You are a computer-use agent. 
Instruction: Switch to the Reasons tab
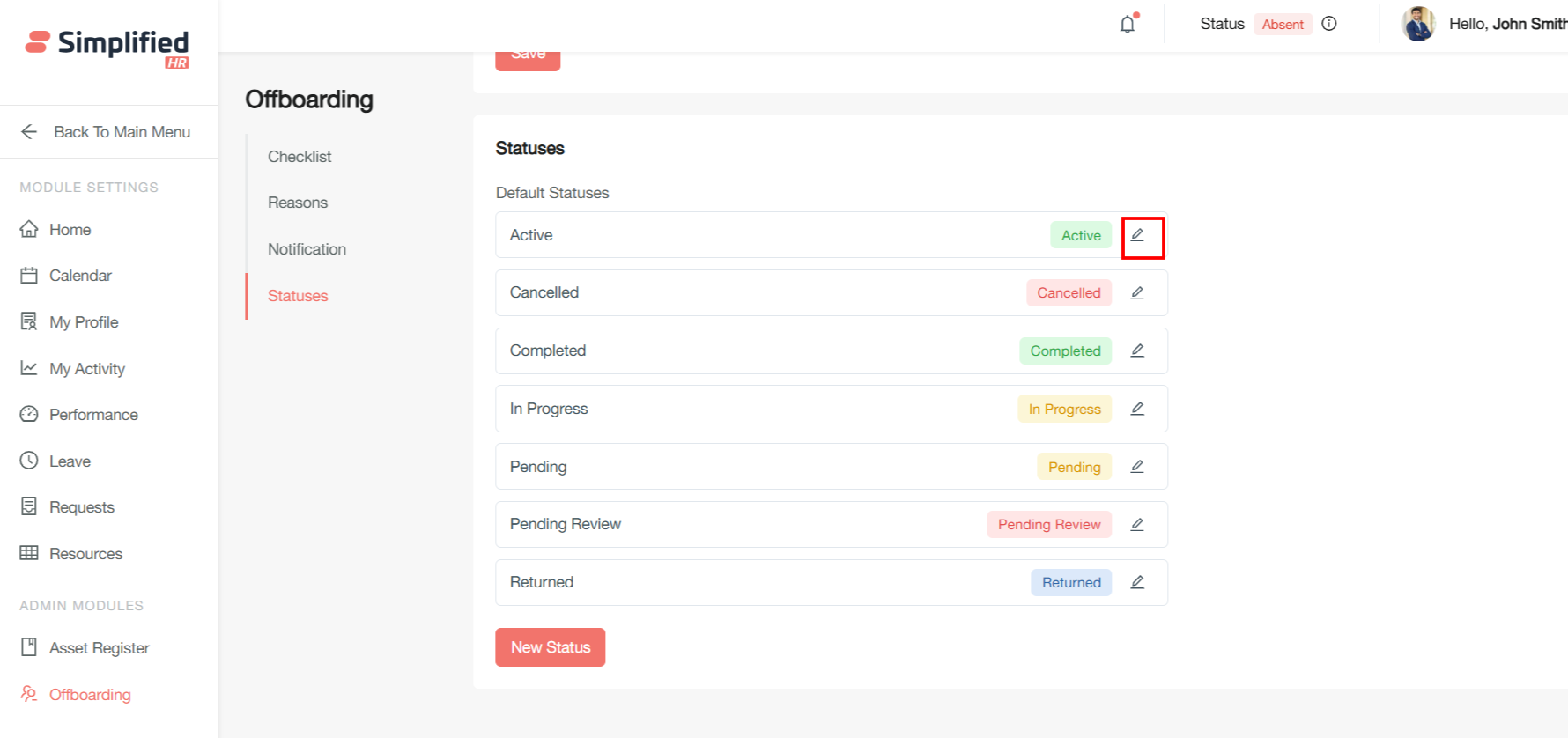[x=298, y=203]
